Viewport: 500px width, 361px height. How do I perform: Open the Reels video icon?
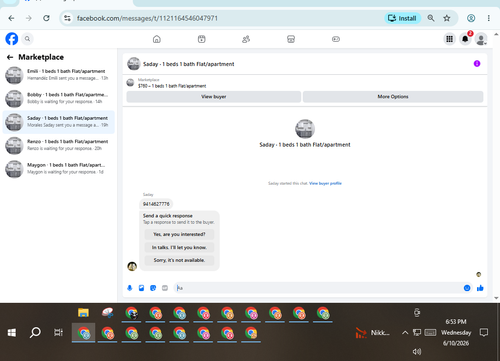click(x=202, y=39)
